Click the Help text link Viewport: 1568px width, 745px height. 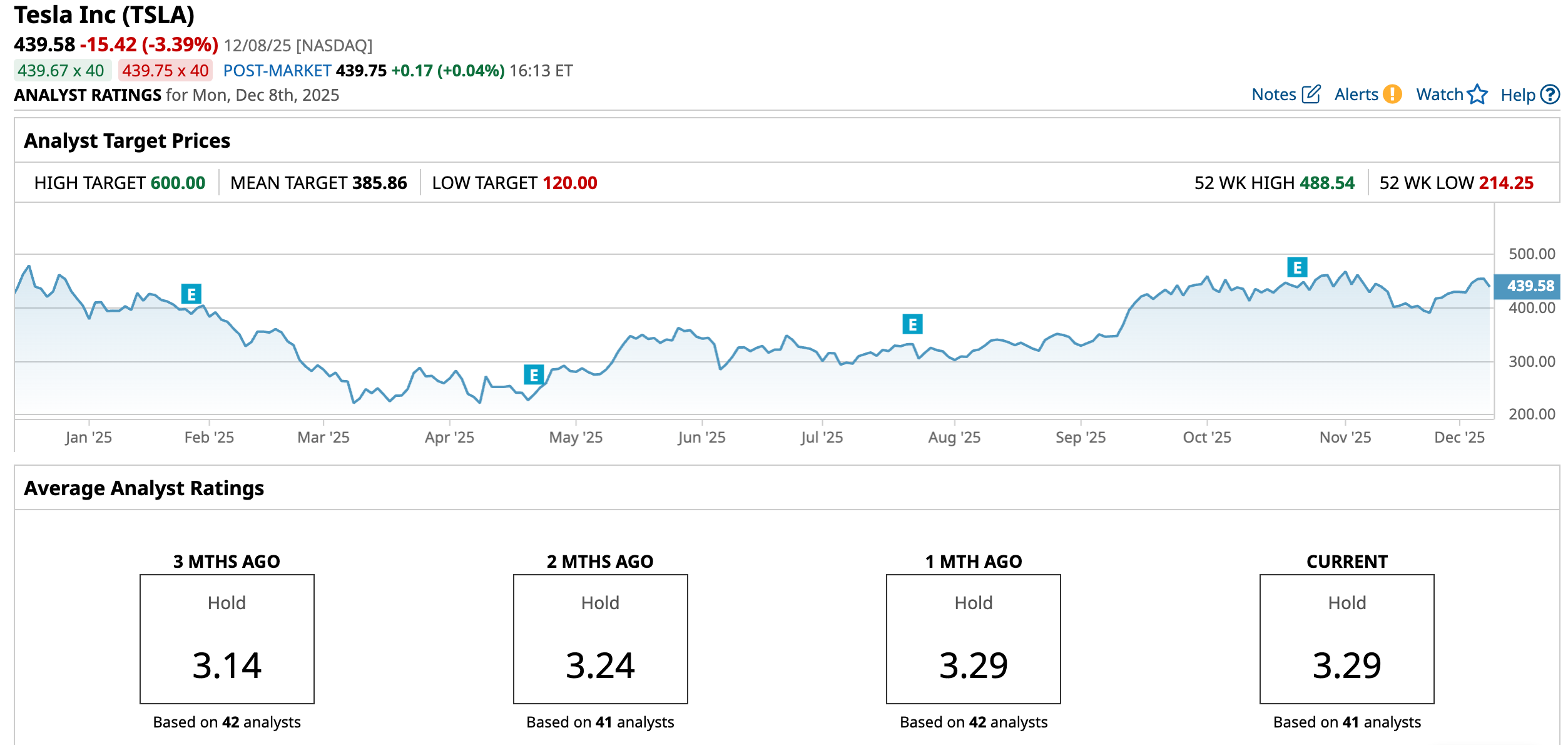1517,95
